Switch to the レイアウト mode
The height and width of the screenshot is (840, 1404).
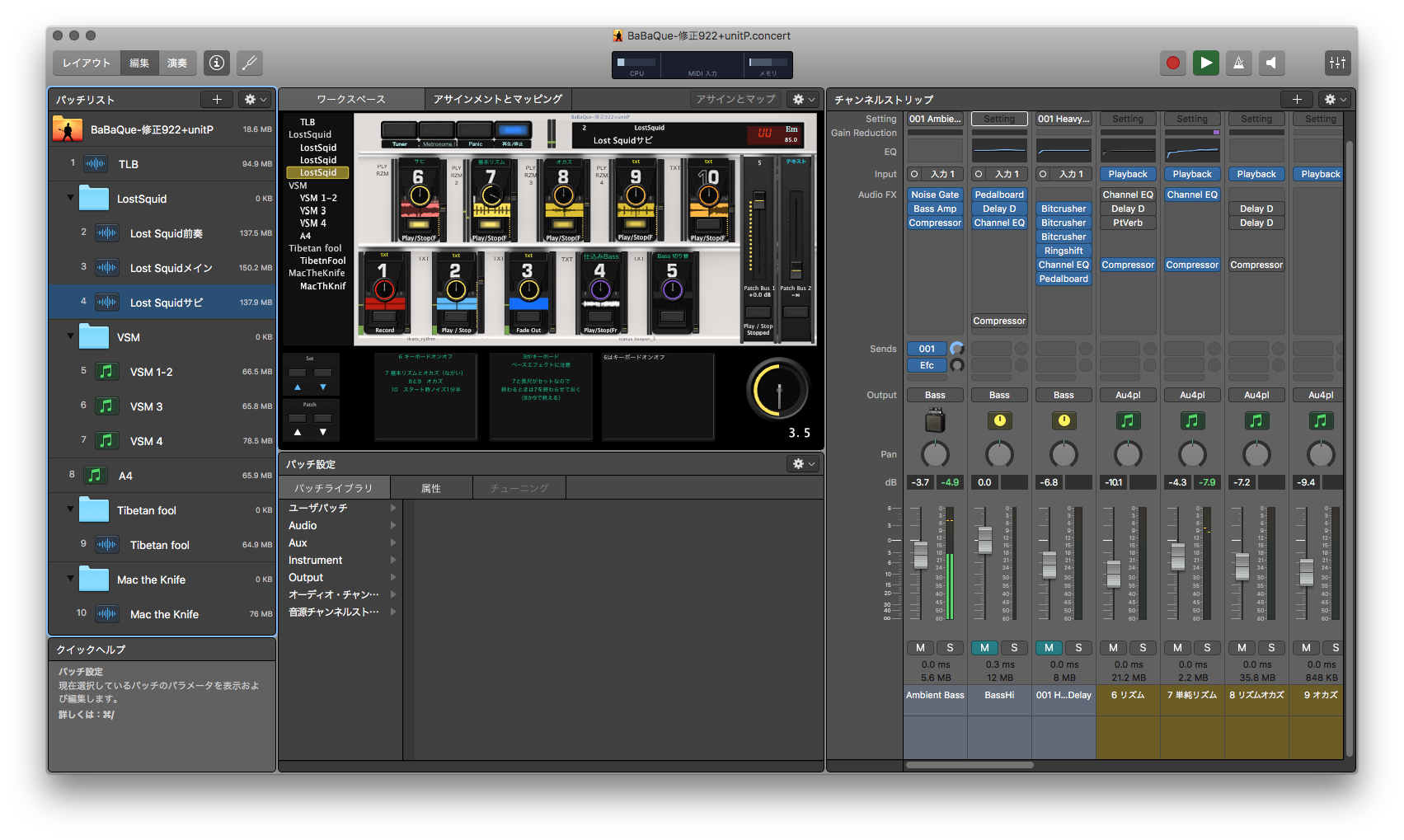click(87, 63)
